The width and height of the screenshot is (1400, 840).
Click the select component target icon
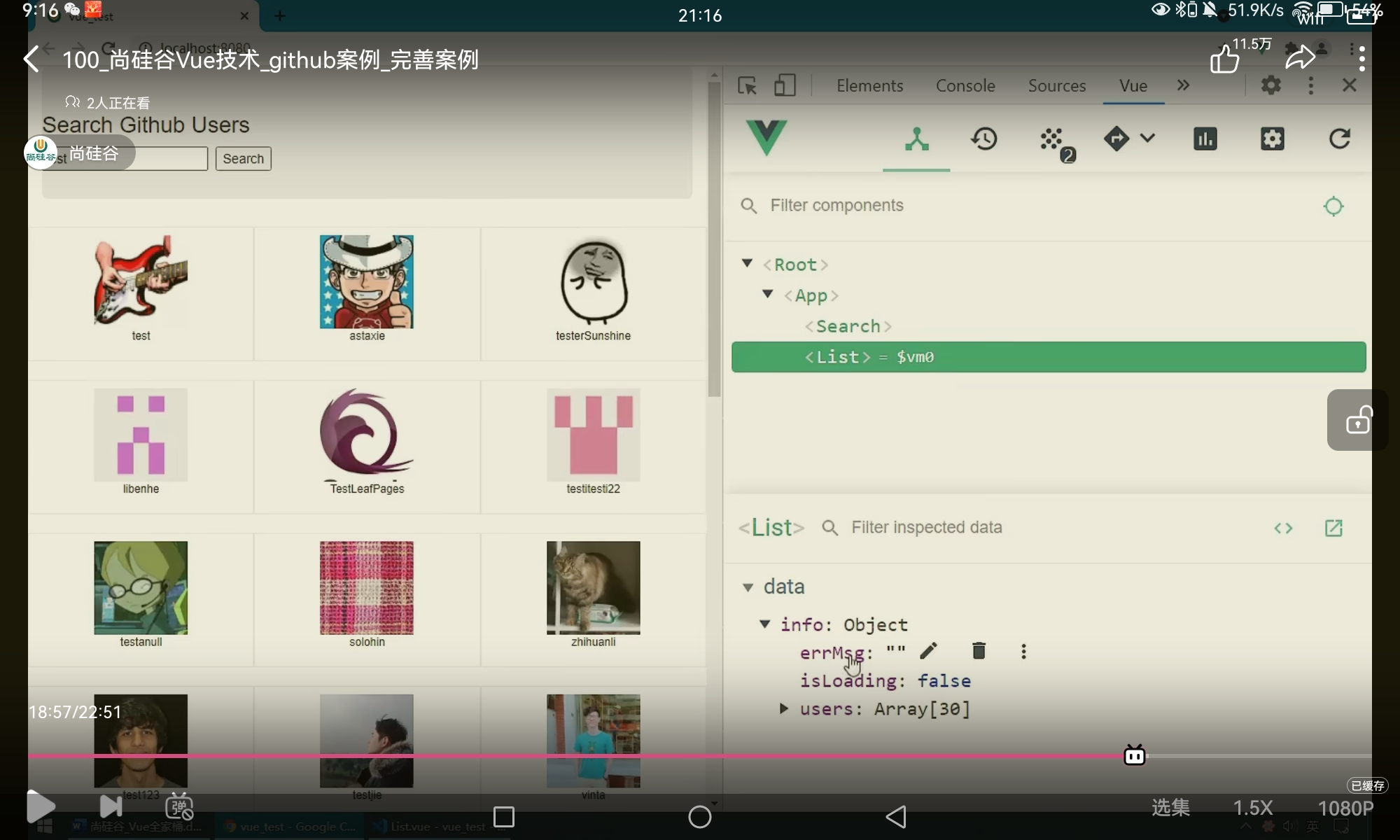pos(1333,206)
